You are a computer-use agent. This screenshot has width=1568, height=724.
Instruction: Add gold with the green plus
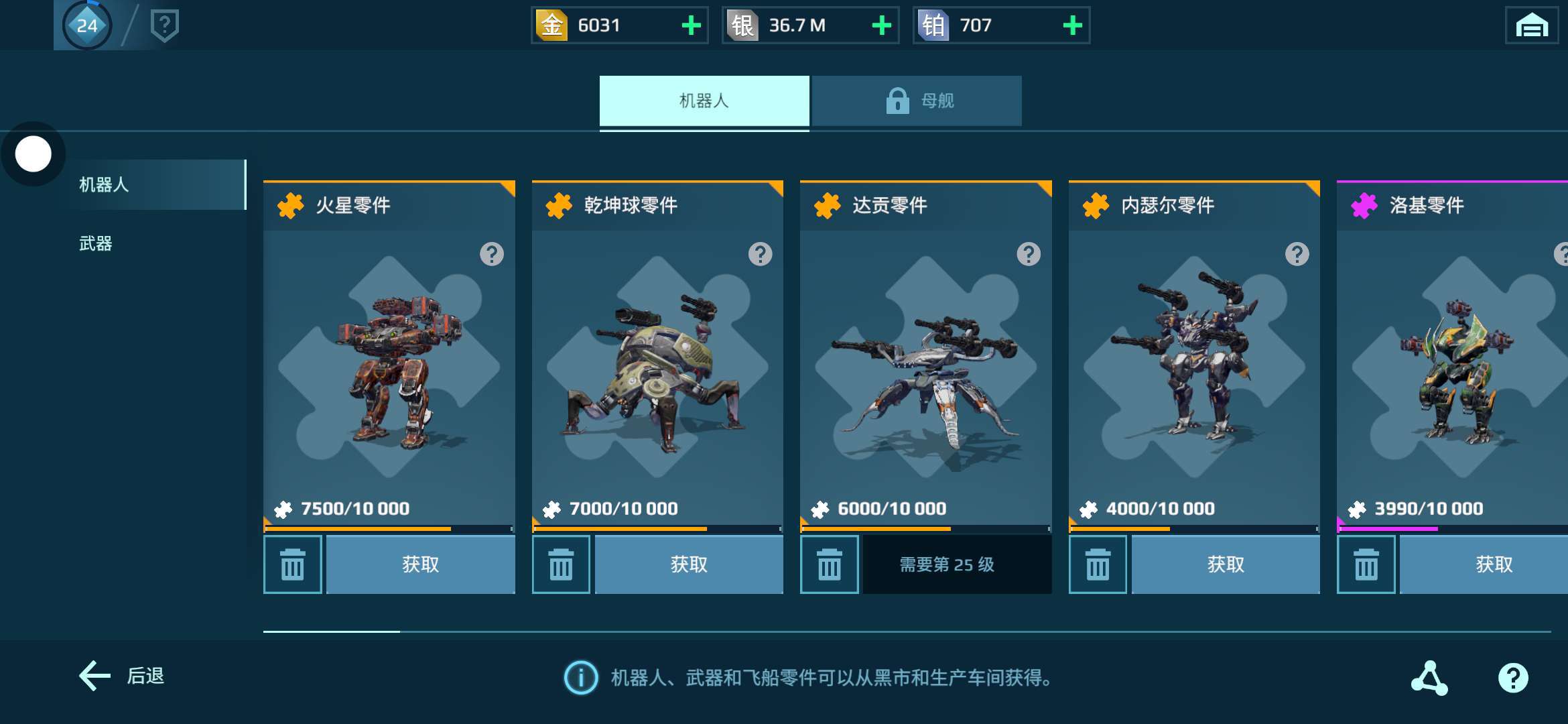(691, 25)
